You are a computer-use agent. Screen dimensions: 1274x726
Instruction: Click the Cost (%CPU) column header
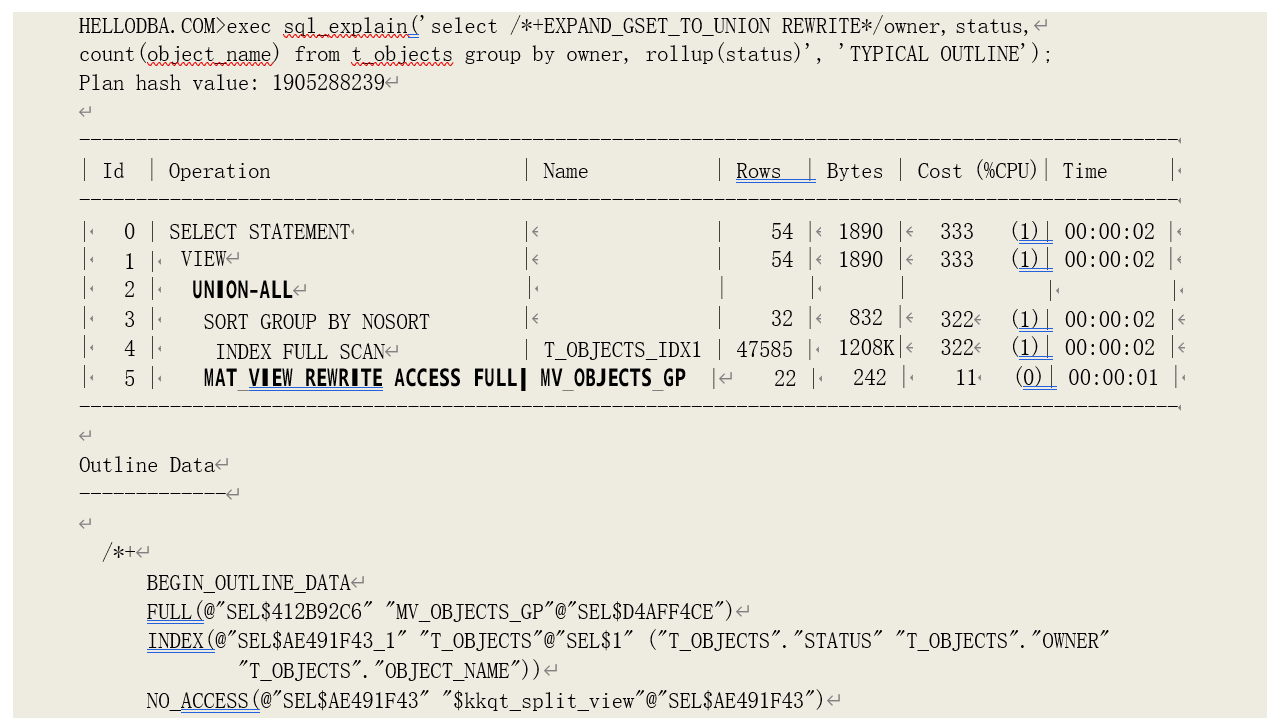coord(977,171)
